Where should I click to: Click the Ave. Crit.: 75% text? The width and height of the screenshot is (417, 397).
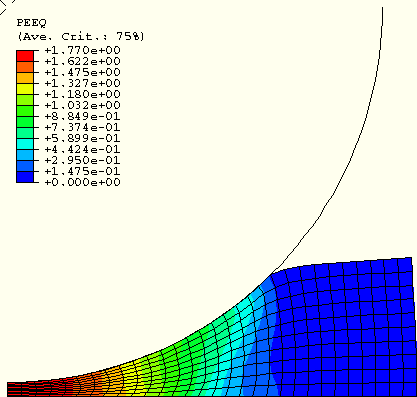pyautogui.click(x=81, y=36)
